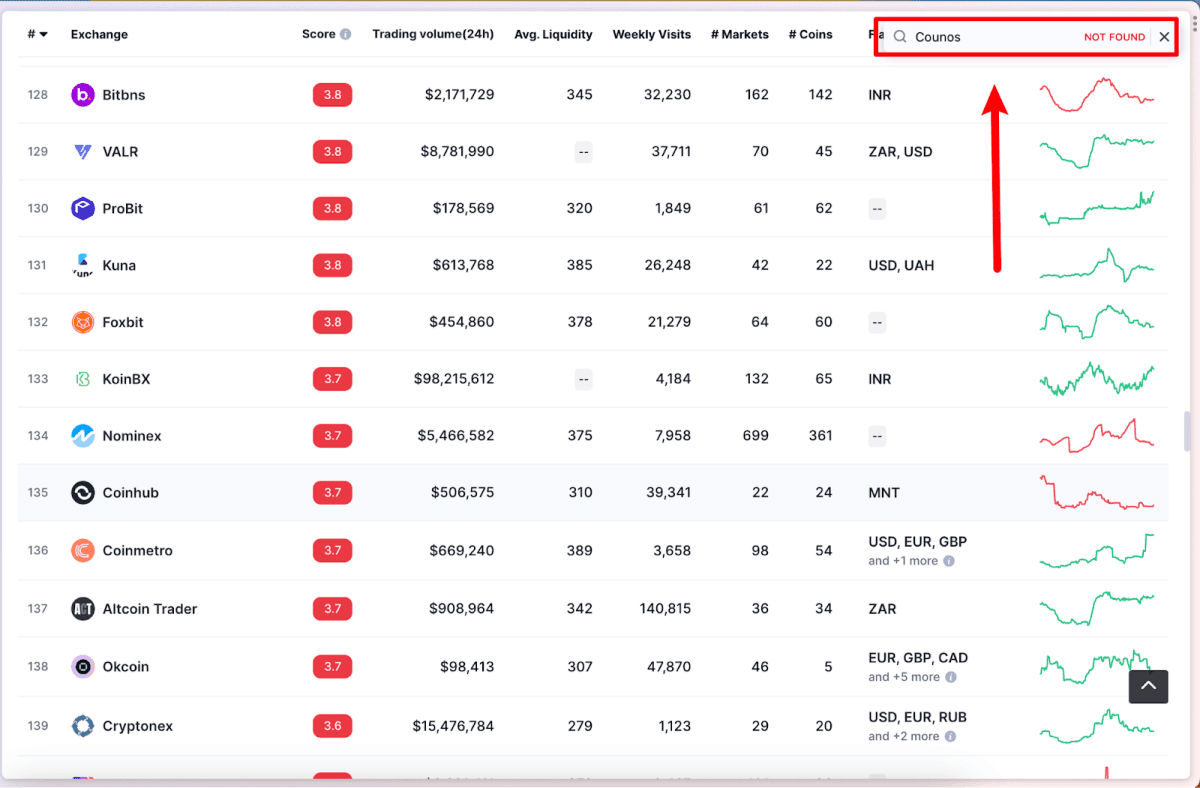Show more fiat info for Okcoin
Image resolution: width=1200 pixels, height=788 pixels.
(x=951, y=677)
